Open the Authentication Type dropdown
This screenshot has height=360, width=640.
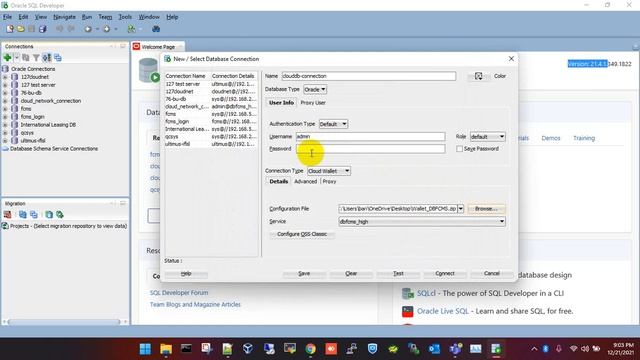333,124
